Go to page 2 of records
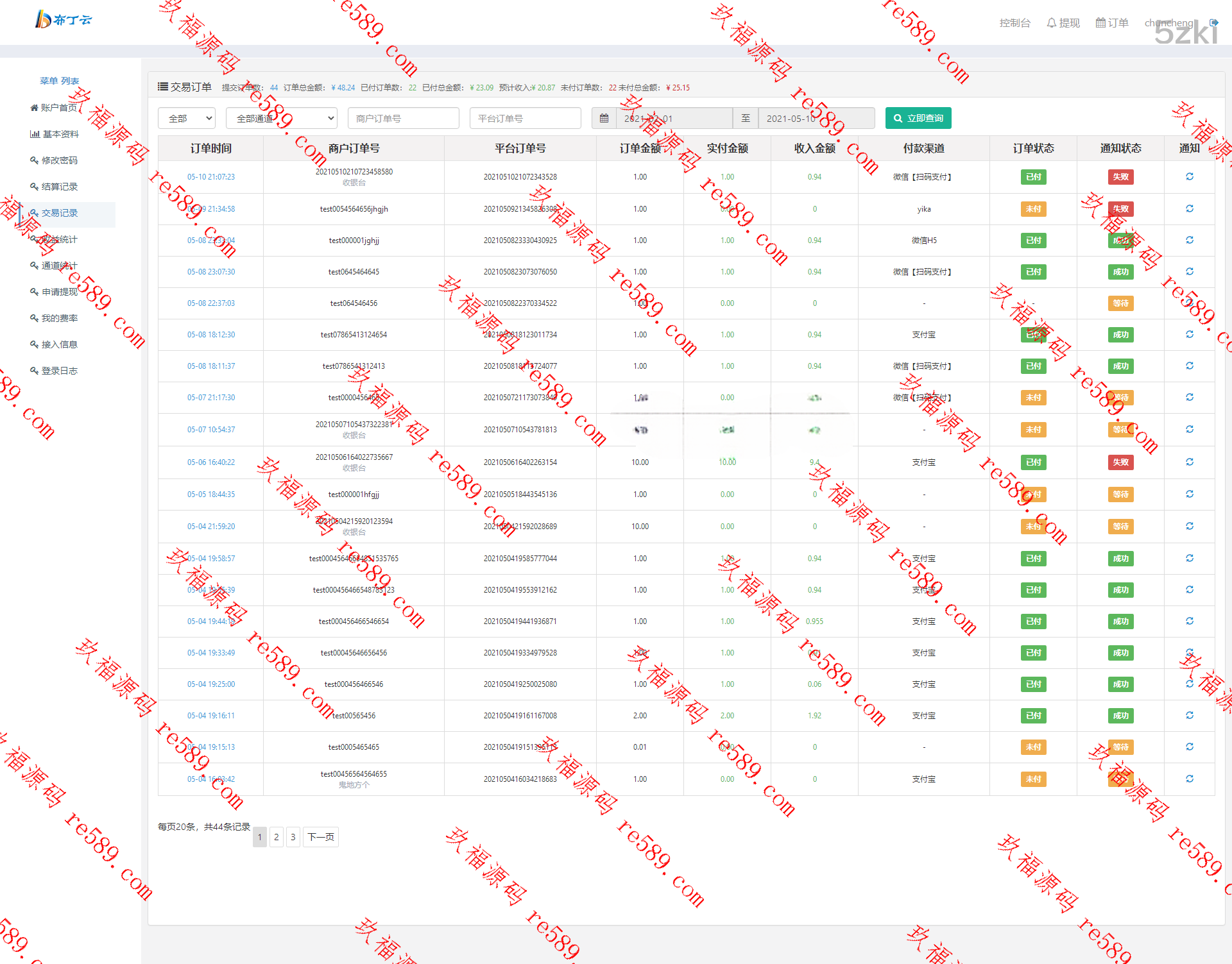 276,836
